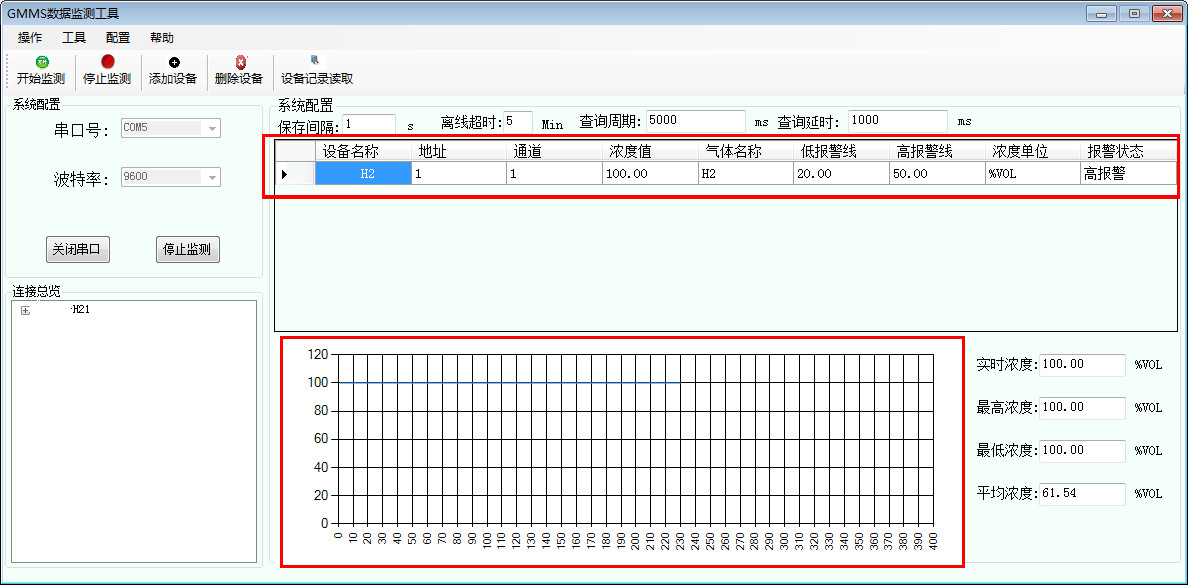
Task: Click the 报警状态 column header
Action: click(1128, 152)
